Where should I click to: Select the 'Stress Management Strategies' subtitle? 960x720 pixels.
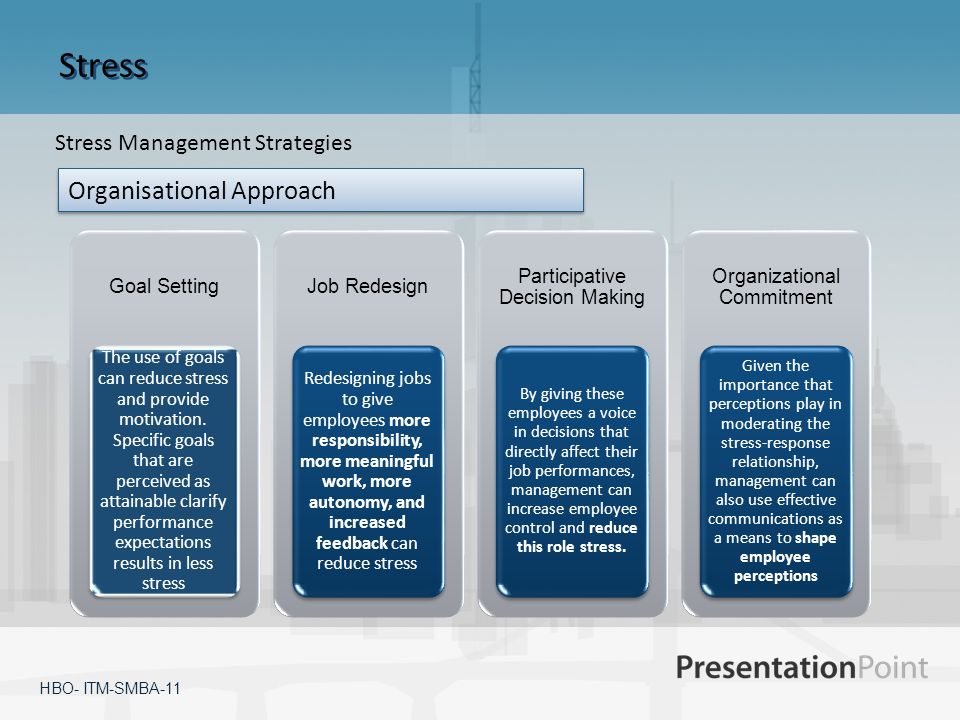tap(203, 143)
